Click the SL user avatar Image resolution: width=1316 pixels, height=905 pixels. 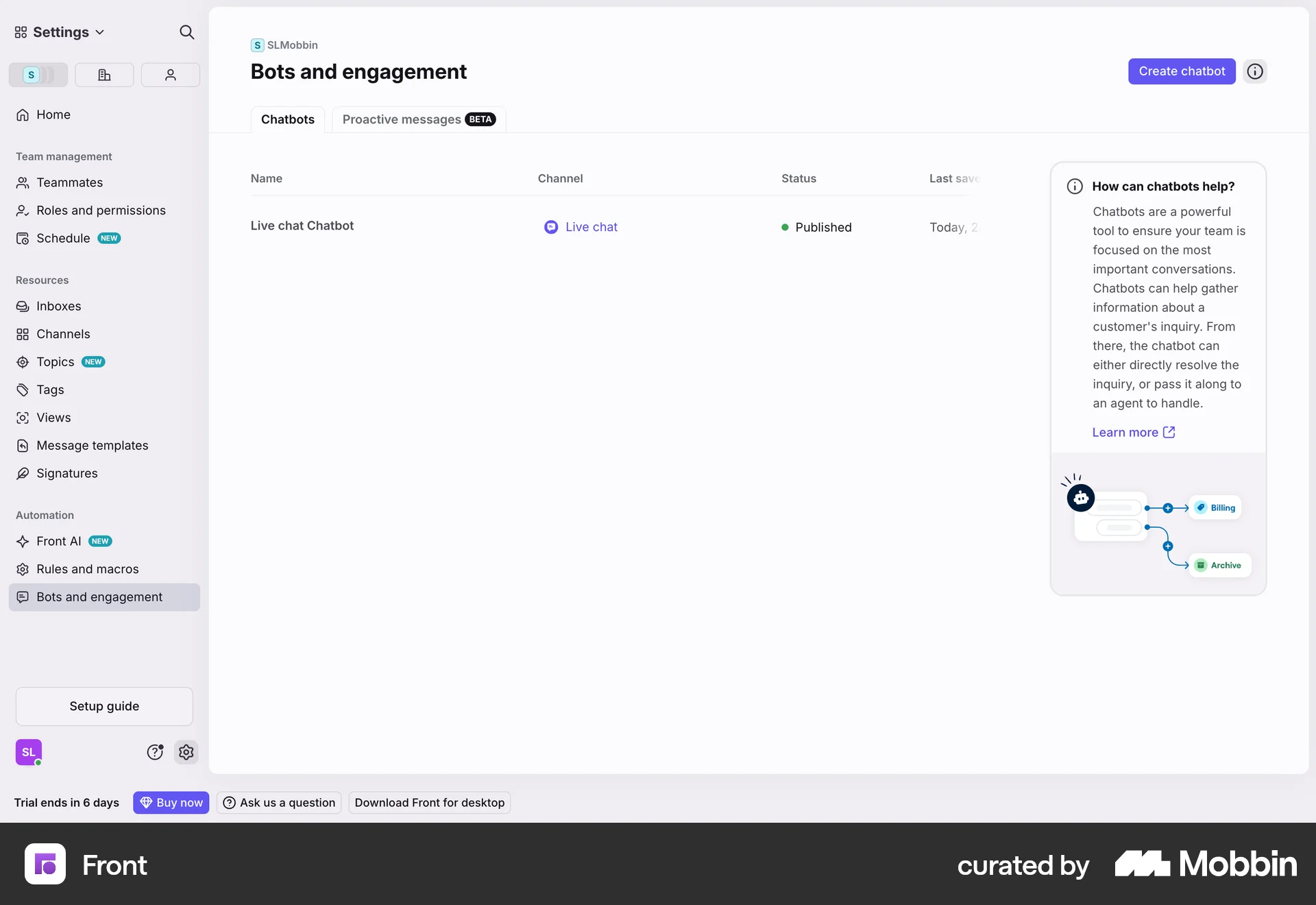(x=29, y=752)
